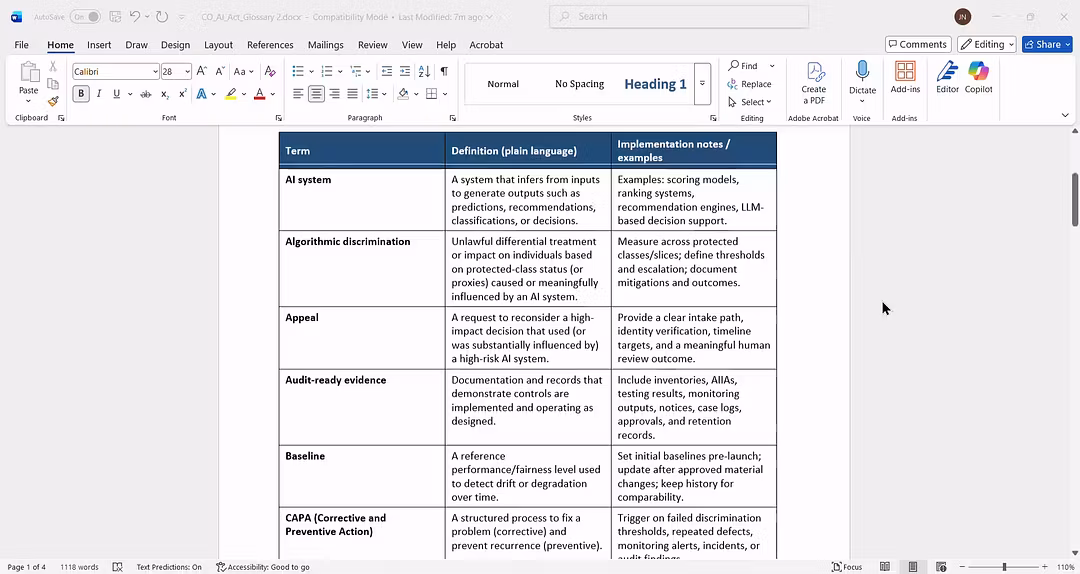Open the Calibri font name dropdown
The height and width of the screenshot is (574, 1080).
(x=155, y=72)
